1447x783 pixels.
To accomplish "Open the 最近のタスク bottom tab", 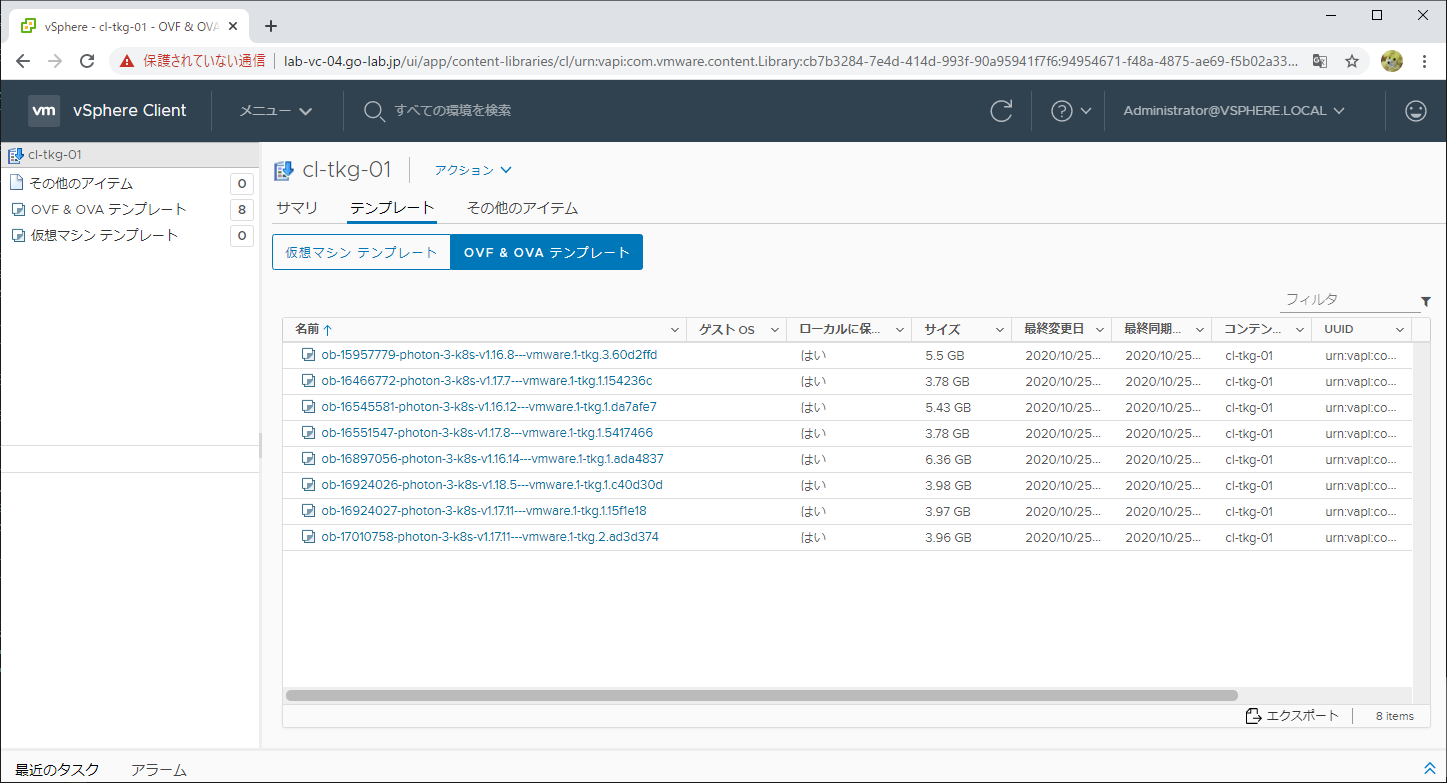I will (x=57, y=769).
